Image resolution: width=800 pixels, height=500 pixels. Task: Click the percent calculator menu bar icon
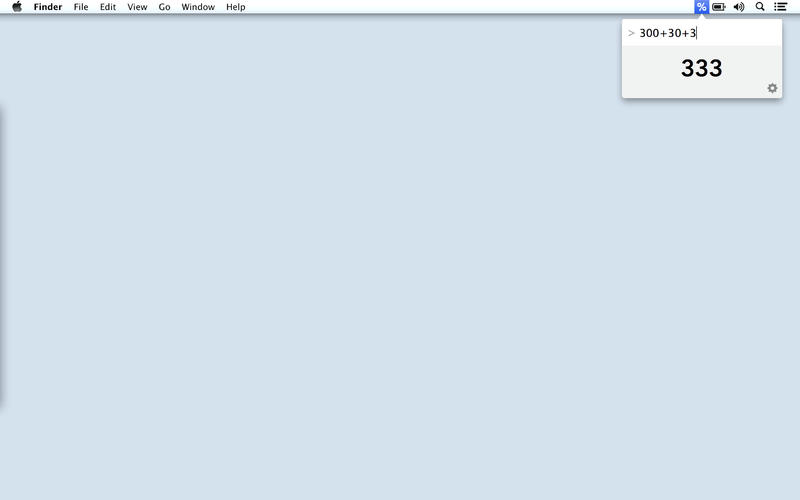click(702, 7)
